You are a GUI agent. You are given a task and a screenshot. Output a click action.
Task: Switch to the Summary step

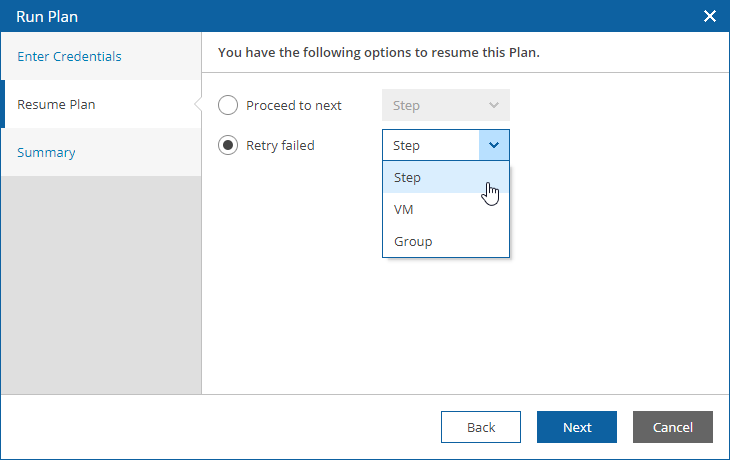pyautogui.click(x=46, y=153)
